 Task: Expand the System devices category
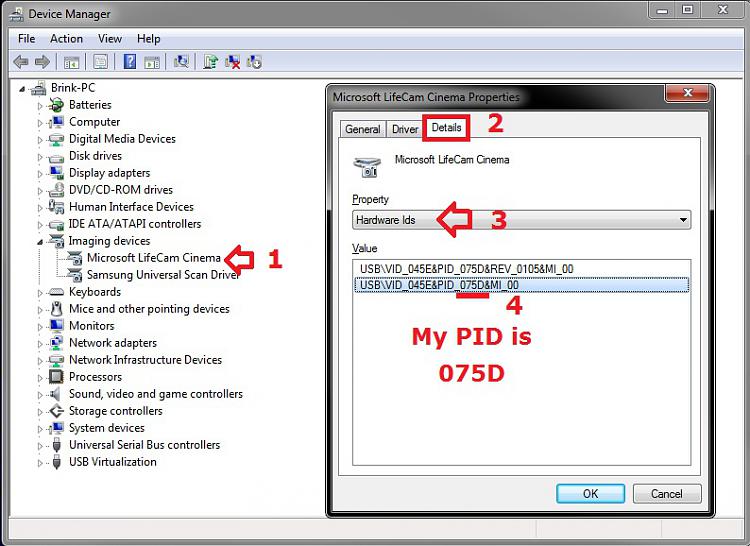coord(40,429)
